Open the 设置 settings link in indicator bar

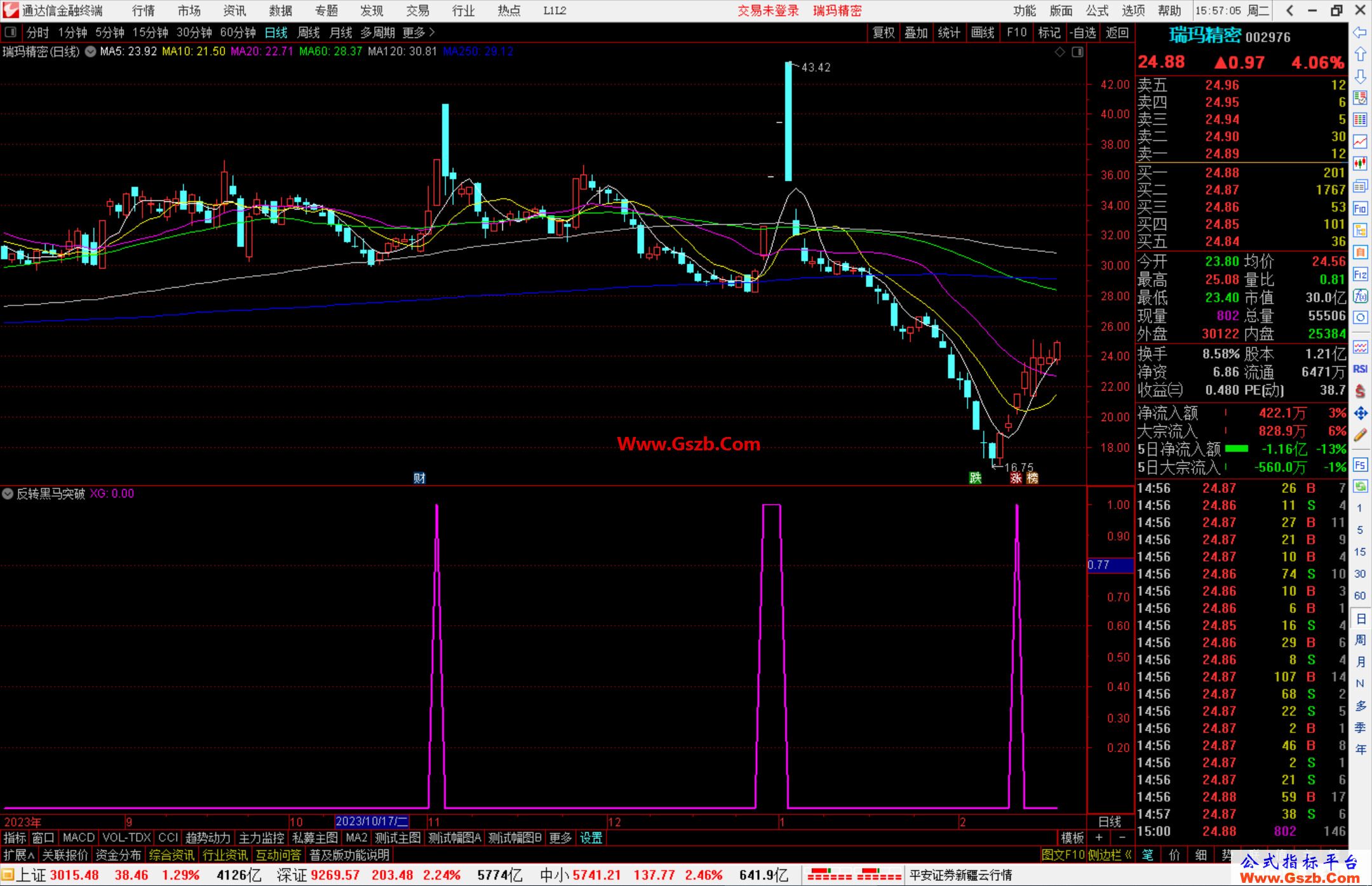pos(591,838)
